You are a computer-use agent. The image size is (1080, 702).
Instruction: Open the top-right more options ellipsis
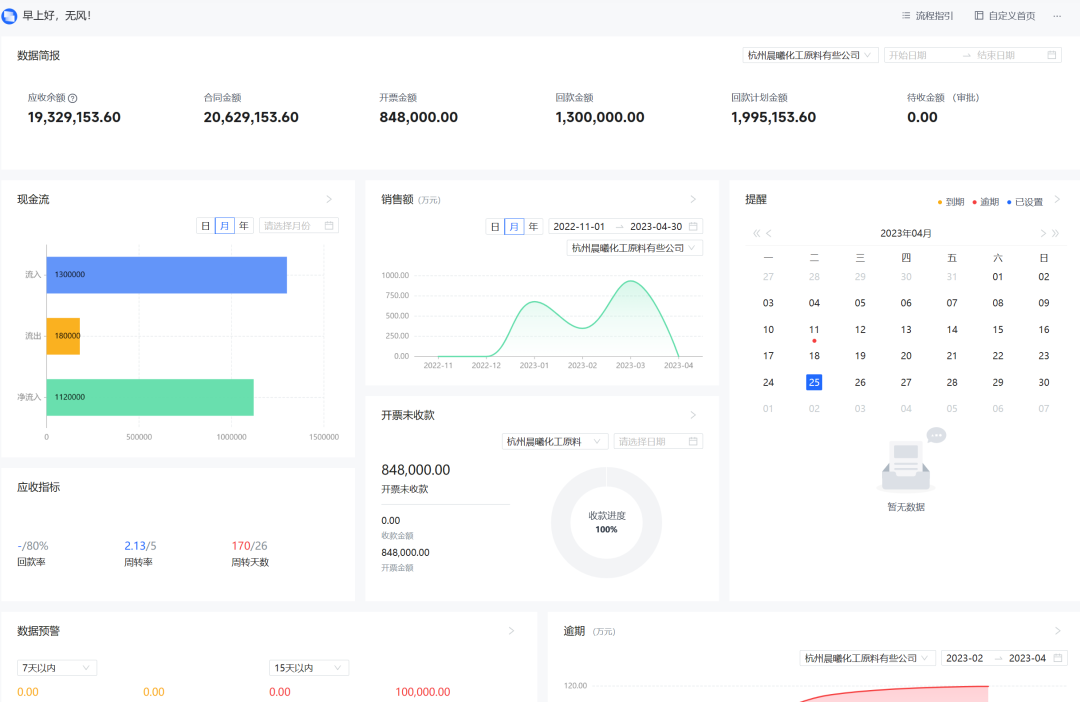click(x=1057, y=16)
